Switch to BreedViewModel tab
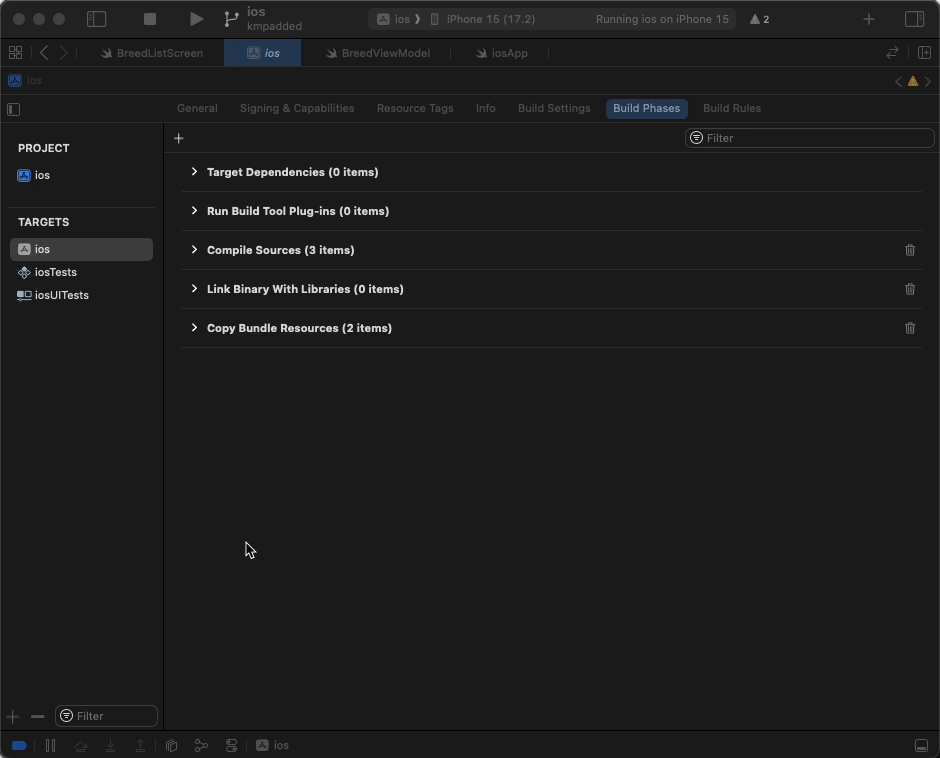 click(378, 53)
